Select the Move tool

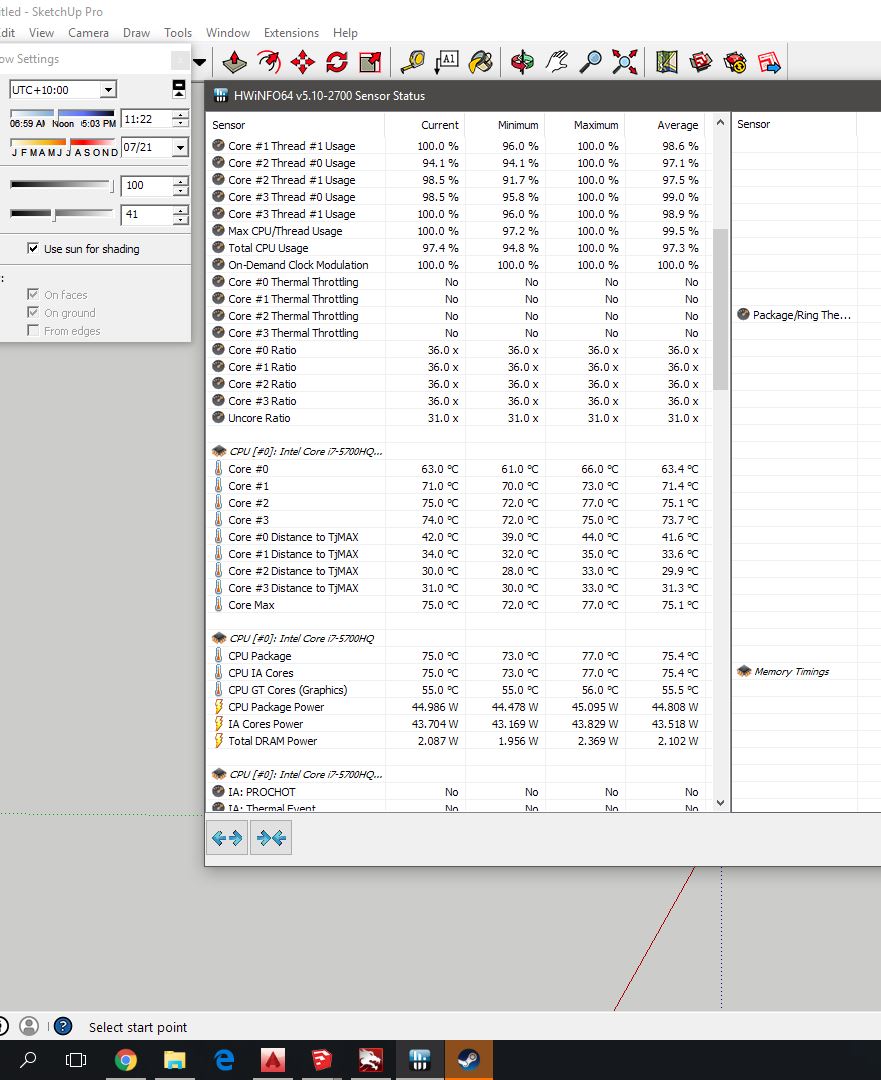(302, 62)
